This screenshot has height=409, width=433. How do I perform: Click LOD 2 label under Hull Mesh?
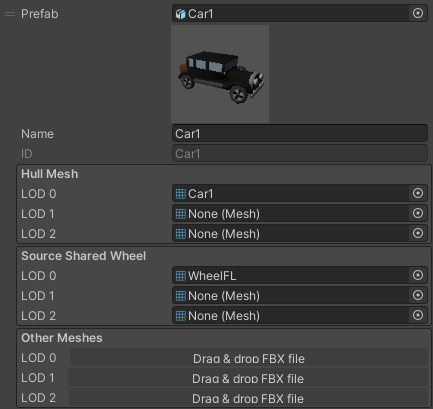(38, 234)
